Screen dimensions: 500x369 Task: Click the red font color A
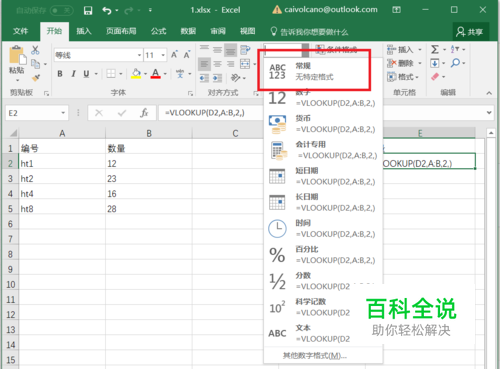(x=156, y=74)
